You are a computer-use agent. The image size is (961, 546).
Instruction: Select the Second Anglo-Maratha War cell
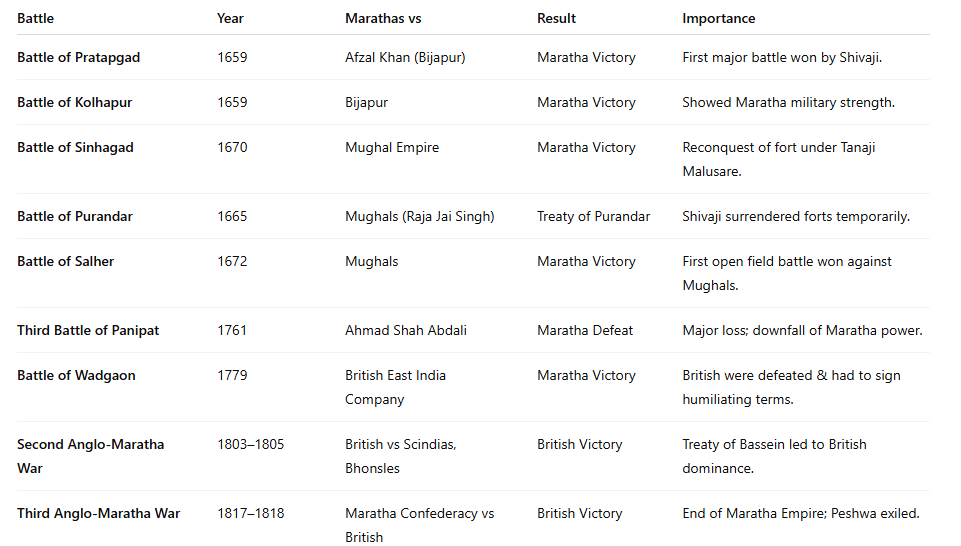(91, 456)
